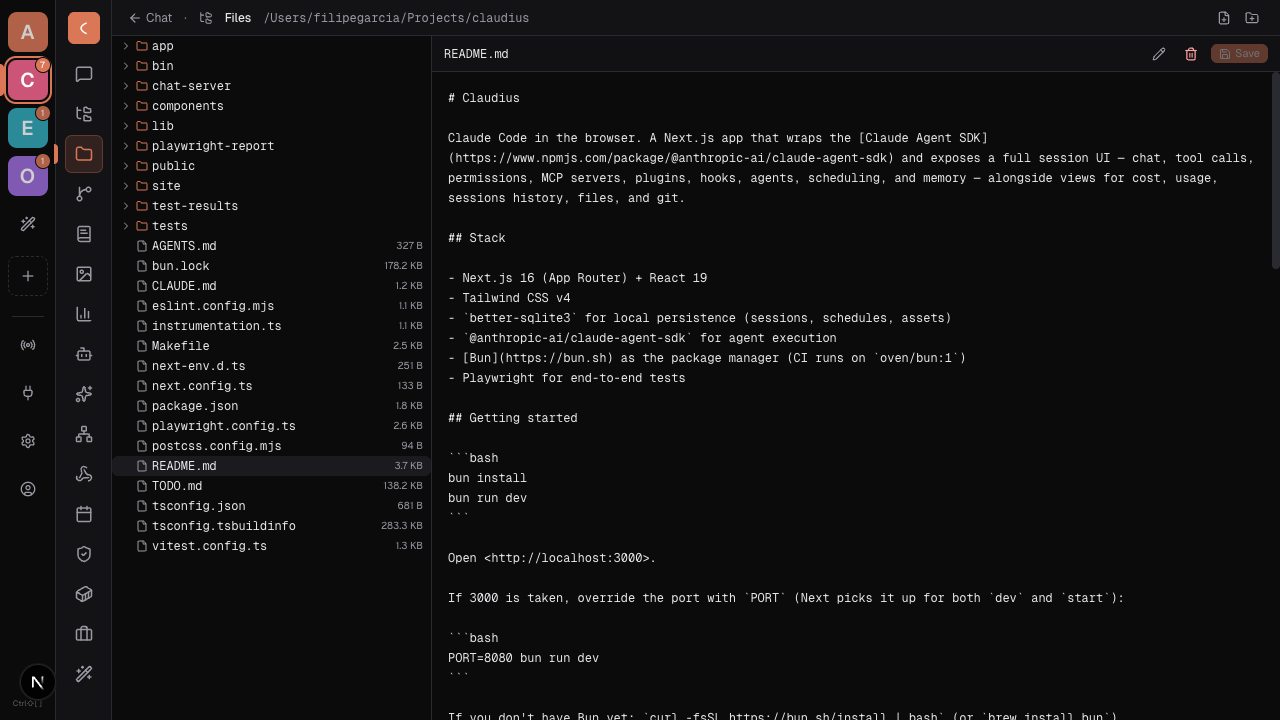Open the calendar icon
This screenshot has height=720, width=1280.
point(84,514)
